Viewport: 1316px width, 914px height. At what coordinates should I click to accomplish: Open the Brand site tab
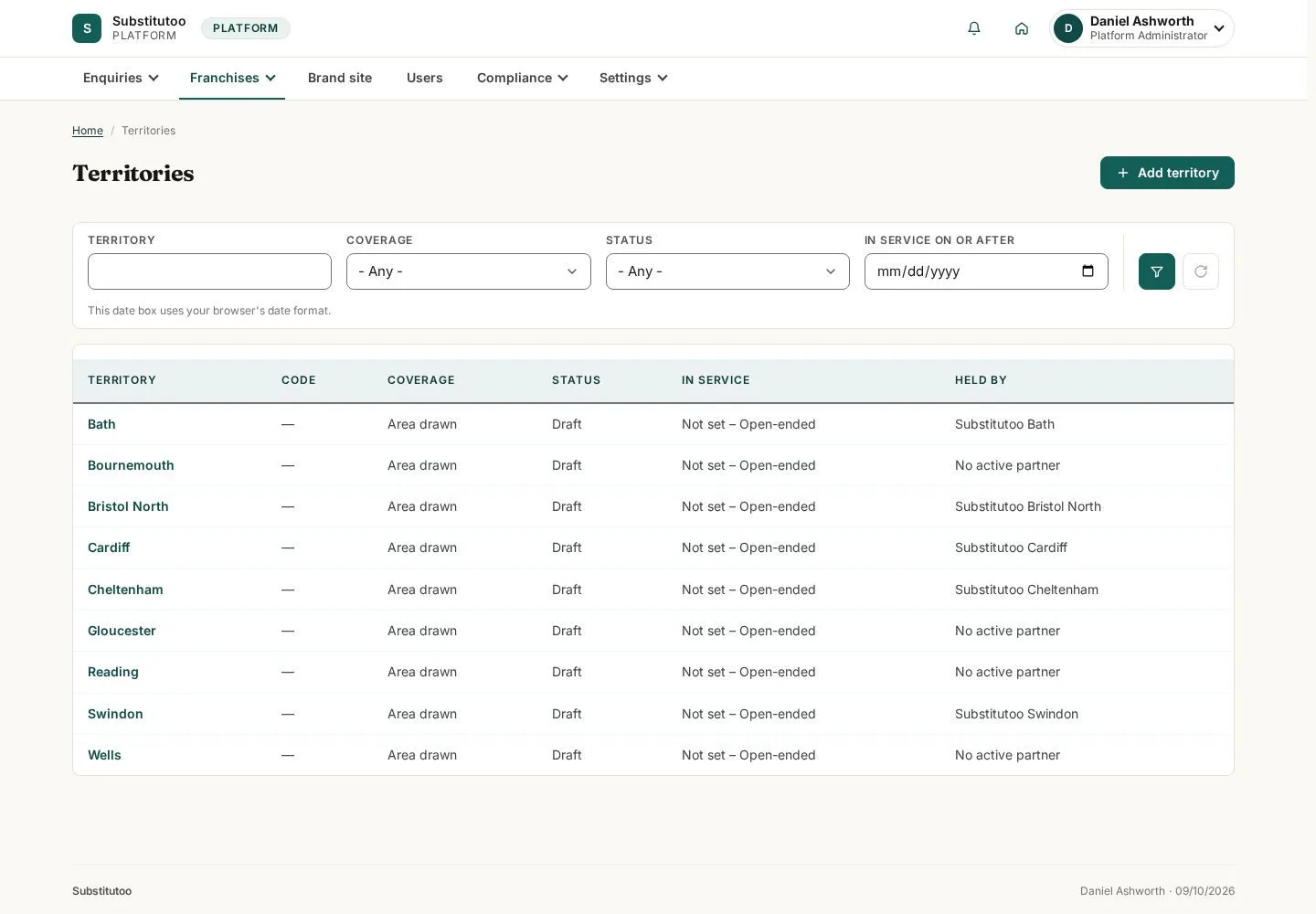pos(340,78)
